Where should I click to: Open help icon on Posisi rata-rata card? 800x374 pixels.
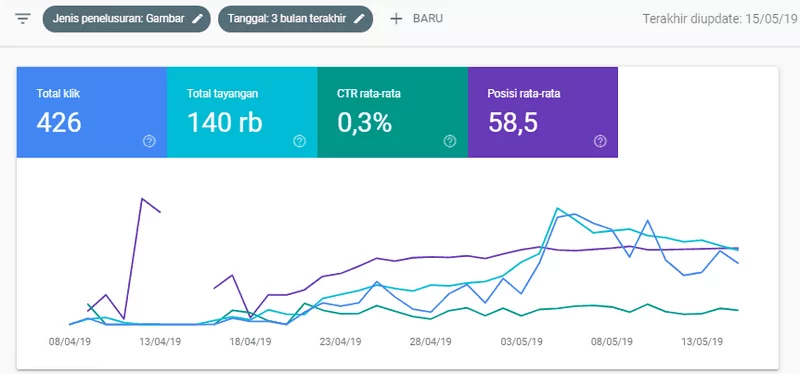(x=600, y=141)
